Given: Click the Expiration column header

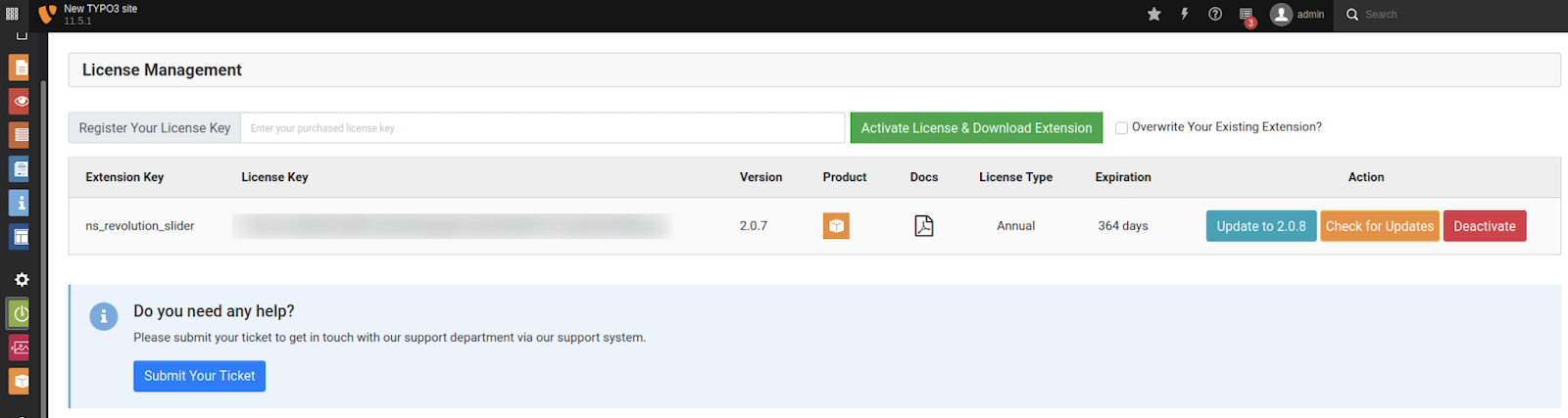Looking at the screenshot, I should (x=1123, y=177).
